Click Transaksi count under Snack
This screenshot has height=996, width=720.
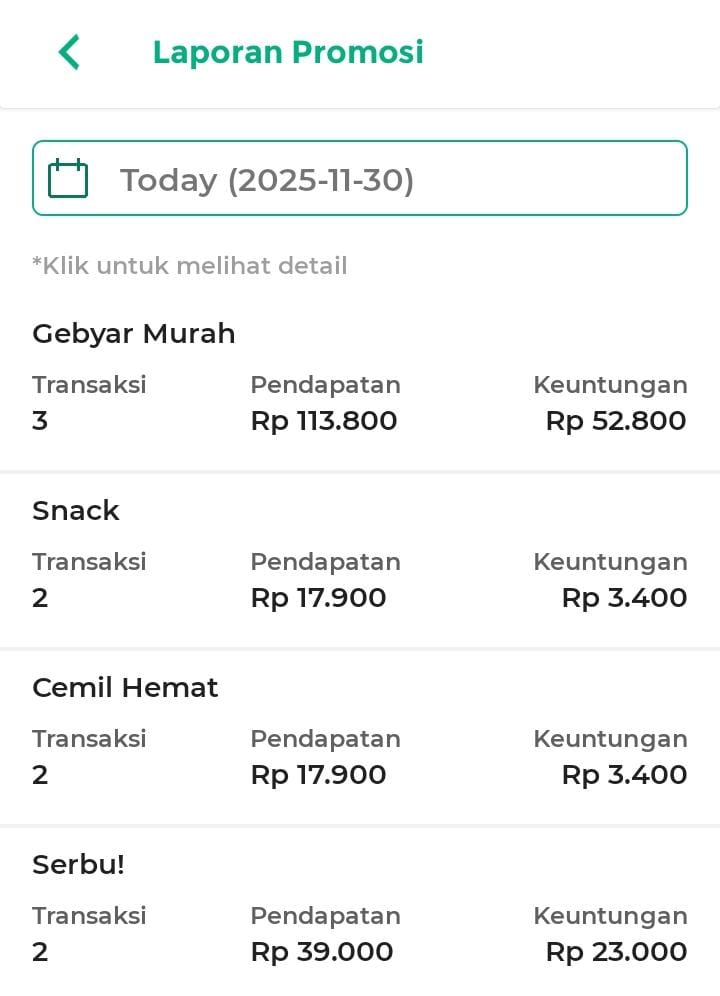pos(40,598)
